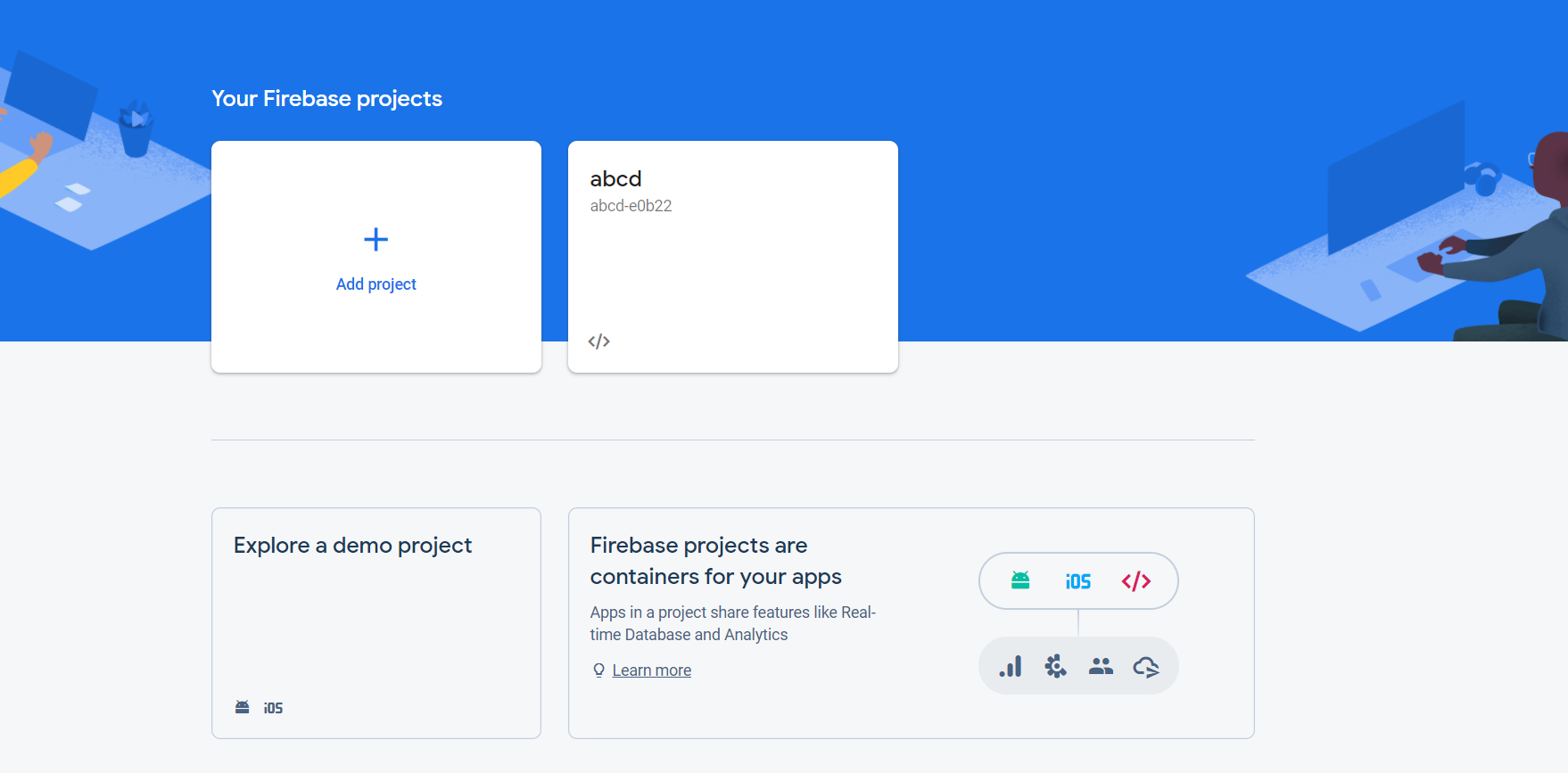The height and width of the screenshot is (773, 1568).
Task: Click the lightbulb icon beside Learn more
Action: click(598, 670)
